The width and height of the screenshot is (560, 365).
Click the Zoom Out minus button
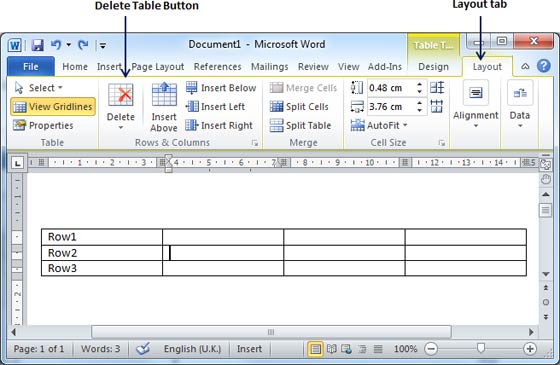[431, 349]
